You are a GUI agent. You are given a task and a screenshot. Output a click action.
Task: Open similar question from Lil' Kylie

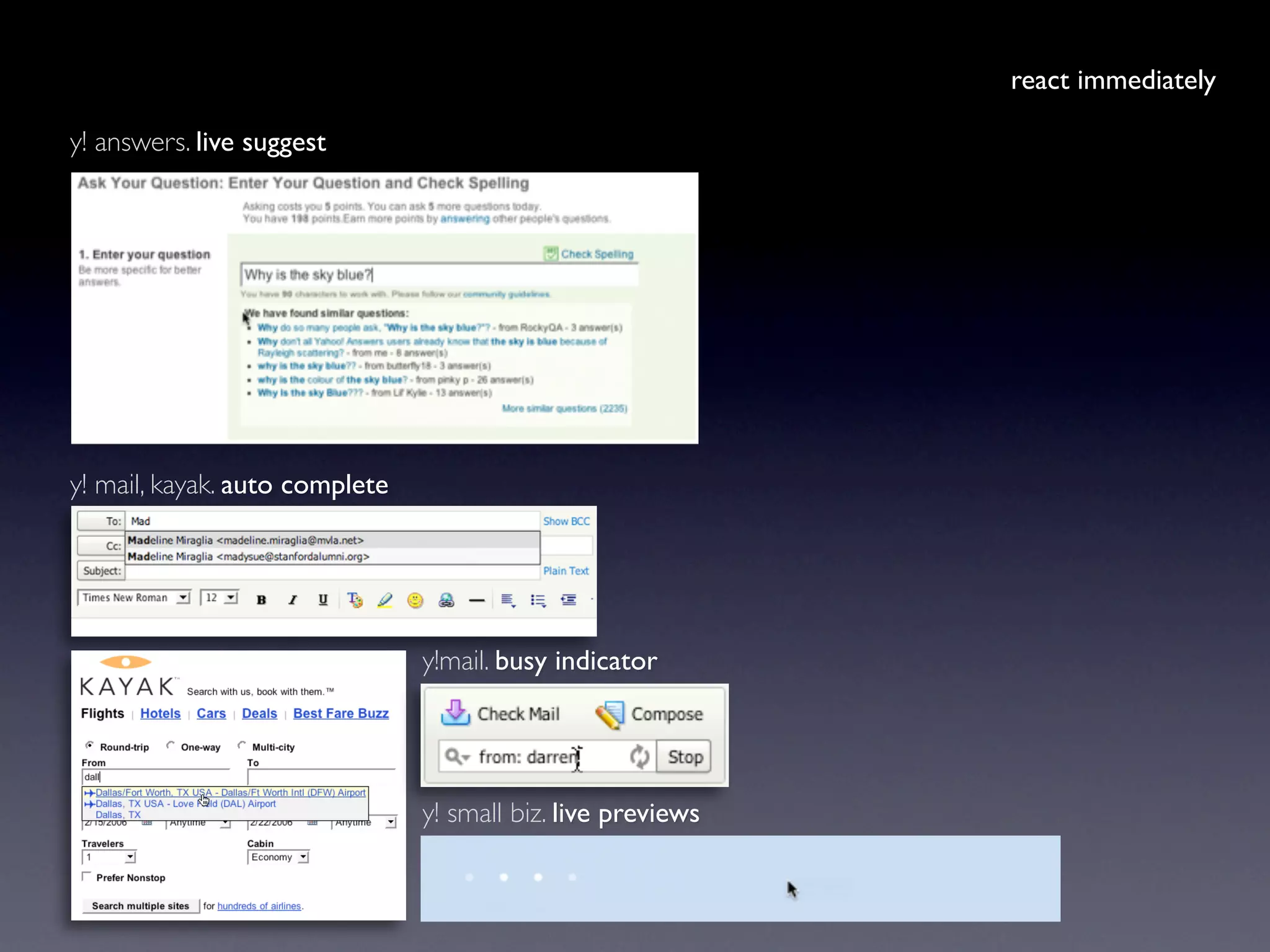(x=311, y=393)
